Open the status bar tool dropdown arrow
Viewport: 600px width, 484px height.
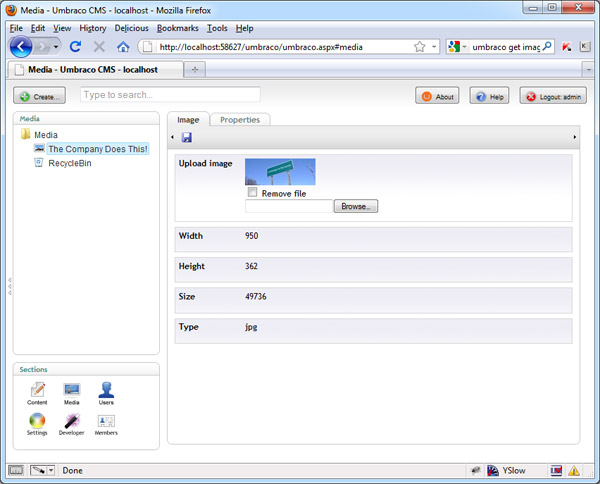tap(51, 470)
